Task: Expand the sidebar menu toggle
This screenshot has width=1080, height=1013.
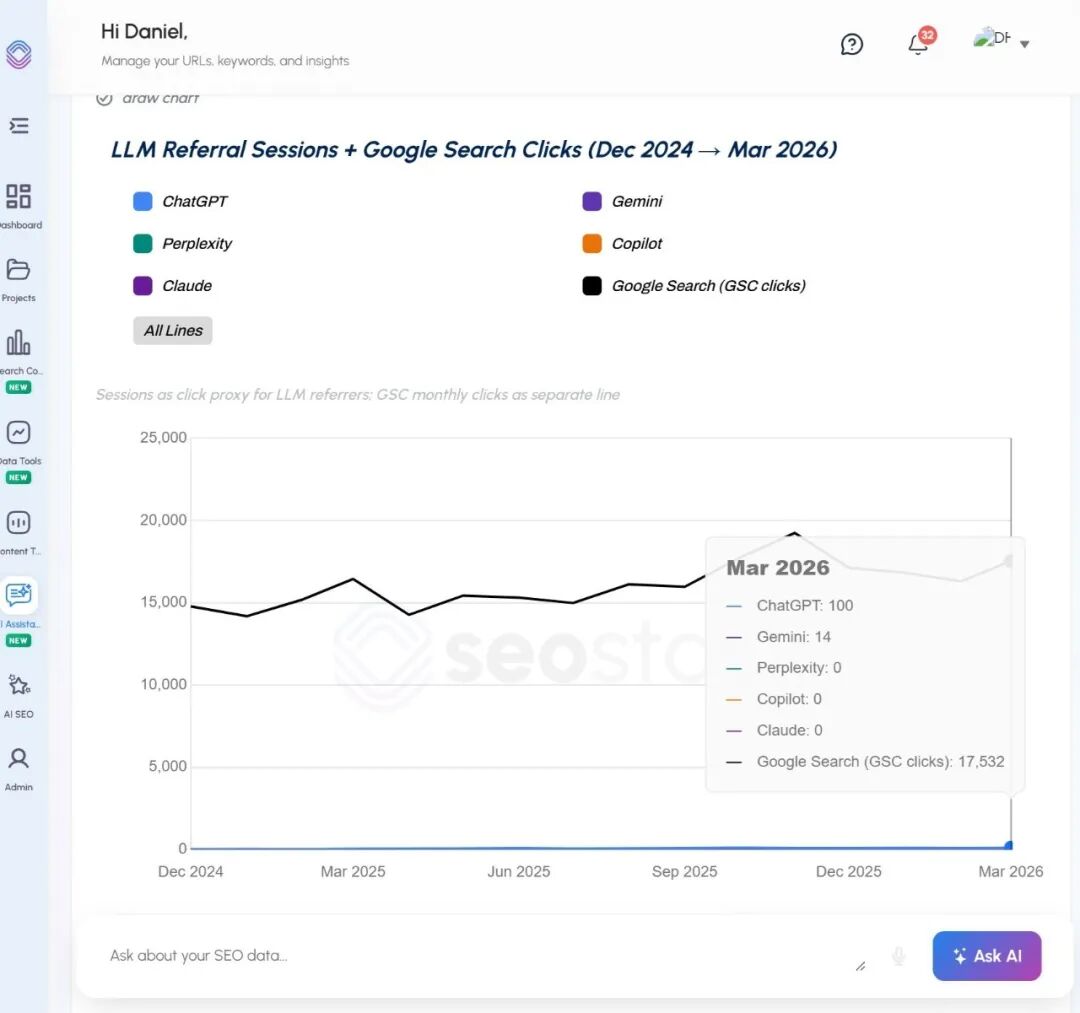Action: tap(18, 126)
